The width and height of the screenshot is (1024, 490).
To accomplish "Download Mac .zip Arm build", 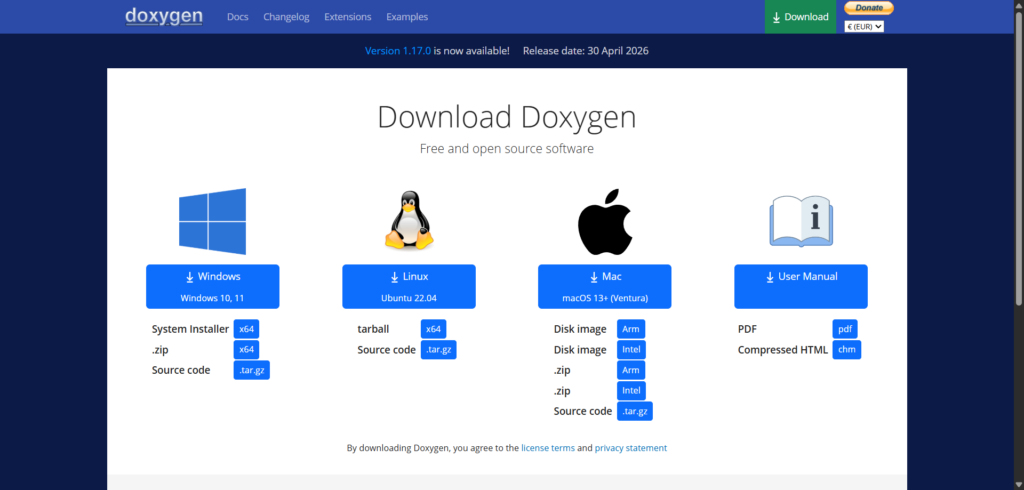I will (631, 370).
